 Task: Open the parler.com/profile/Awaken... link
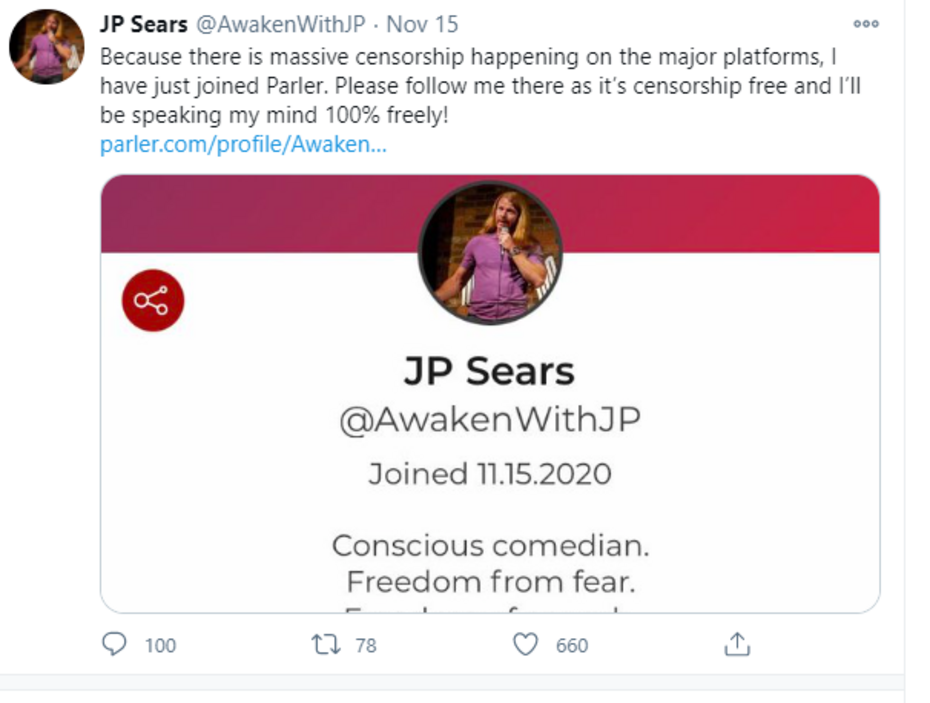243,145
